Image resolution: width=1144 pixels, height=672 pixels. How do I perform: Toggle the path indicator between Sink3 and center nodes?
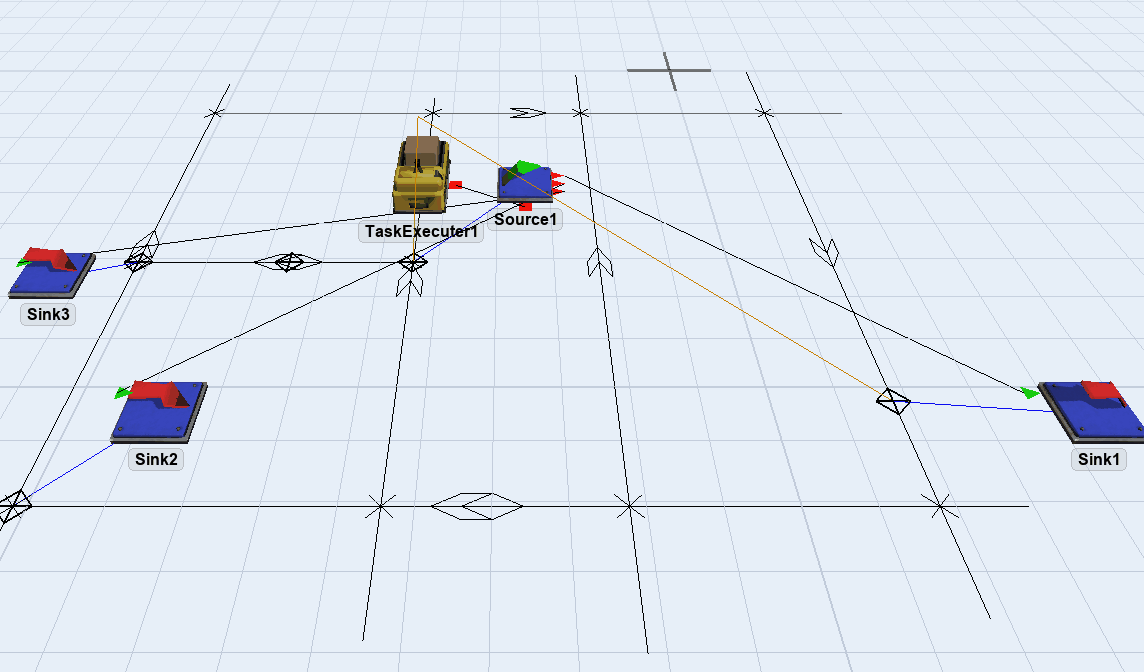pyautogui.click(x=288, y=262)
